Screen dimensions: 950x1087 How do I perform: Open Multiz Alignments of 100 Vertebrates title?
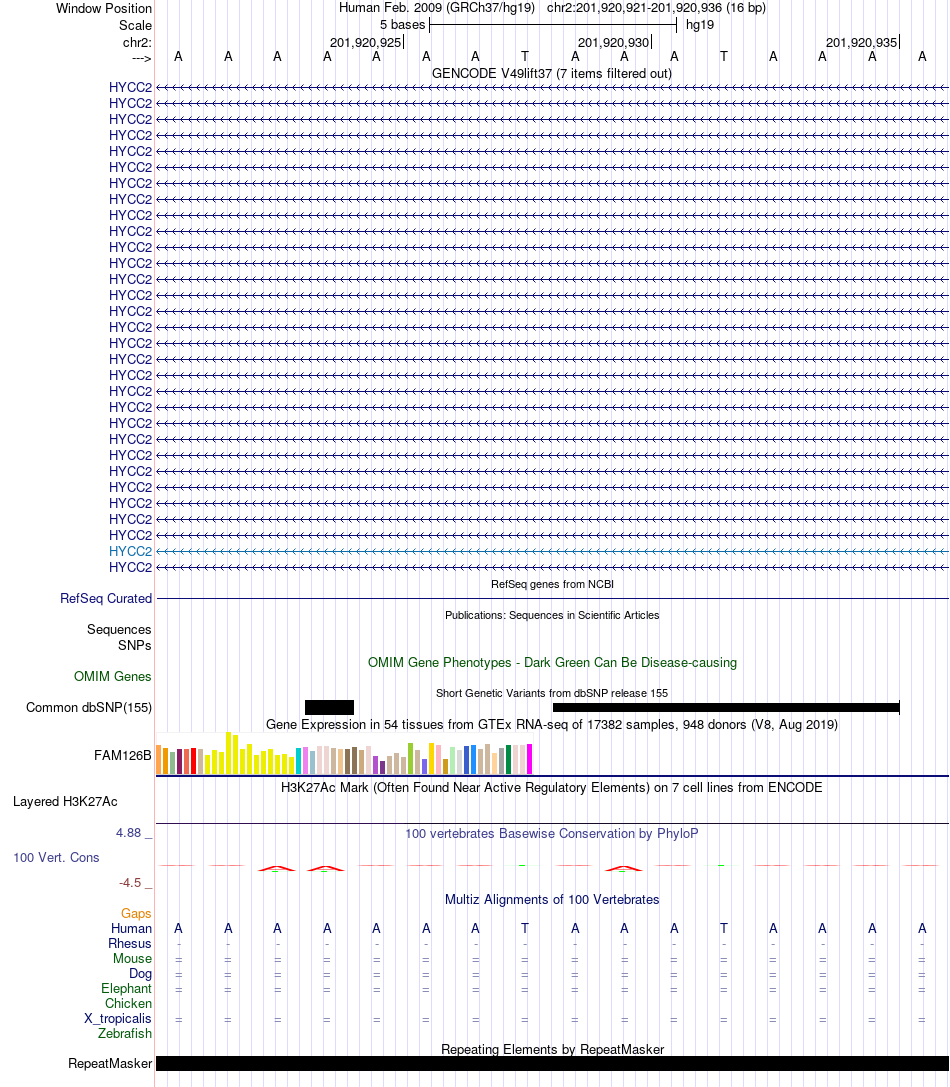pos(552,900)
